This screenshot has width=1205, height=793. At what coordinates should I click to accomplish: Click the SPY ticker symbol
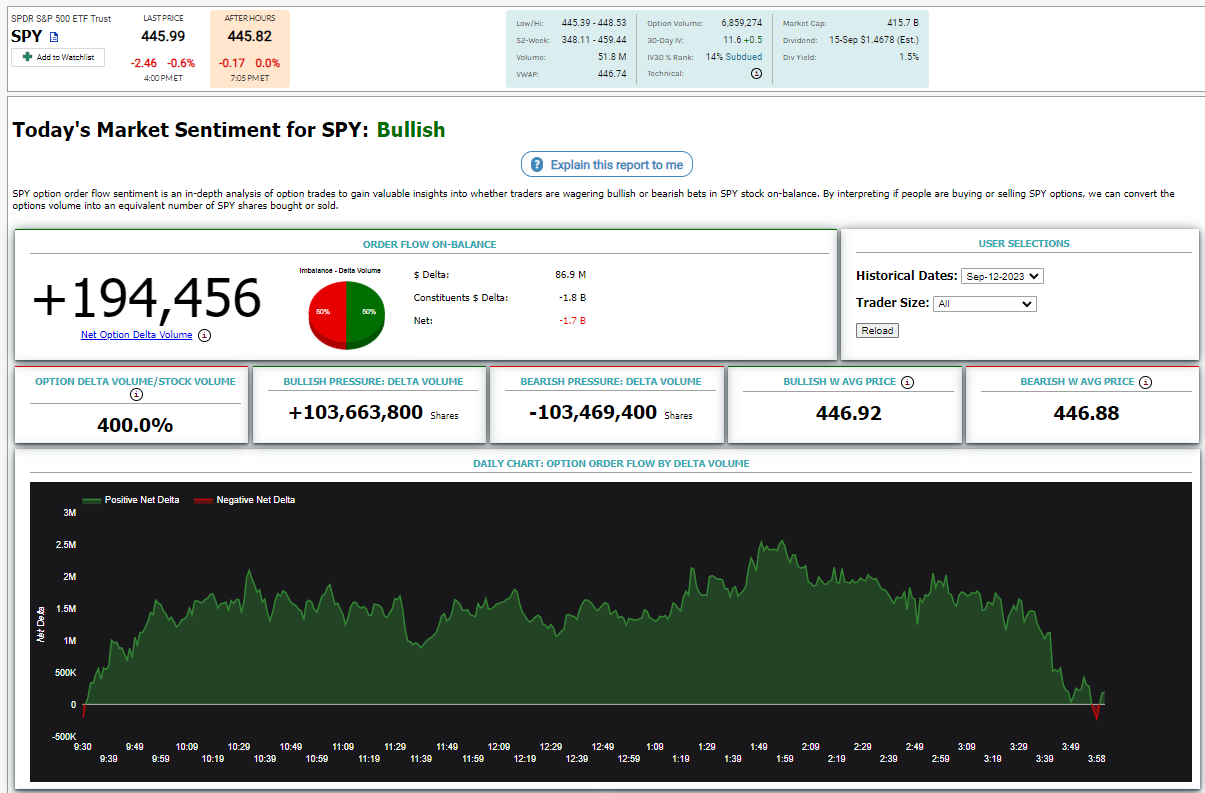coord(28,36)
